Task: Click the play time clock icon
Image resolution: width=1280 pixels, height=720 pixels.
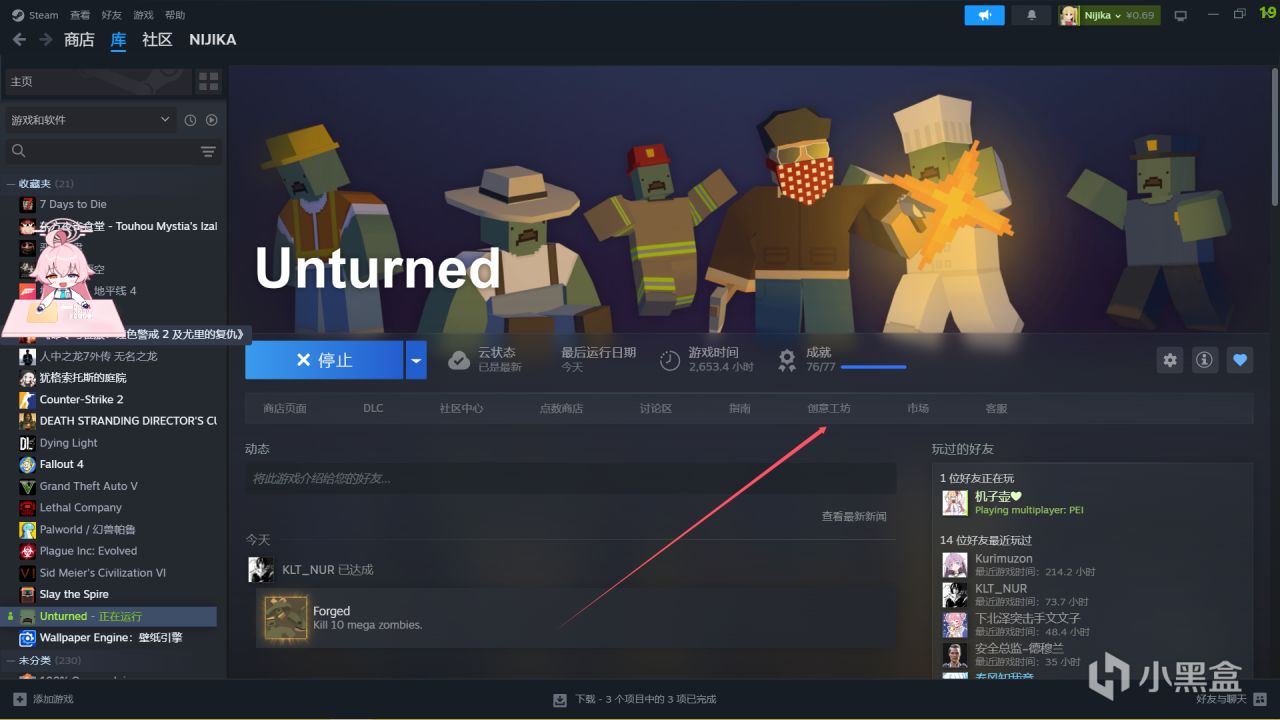Action: pyautogui.click(x=670, y=360)
